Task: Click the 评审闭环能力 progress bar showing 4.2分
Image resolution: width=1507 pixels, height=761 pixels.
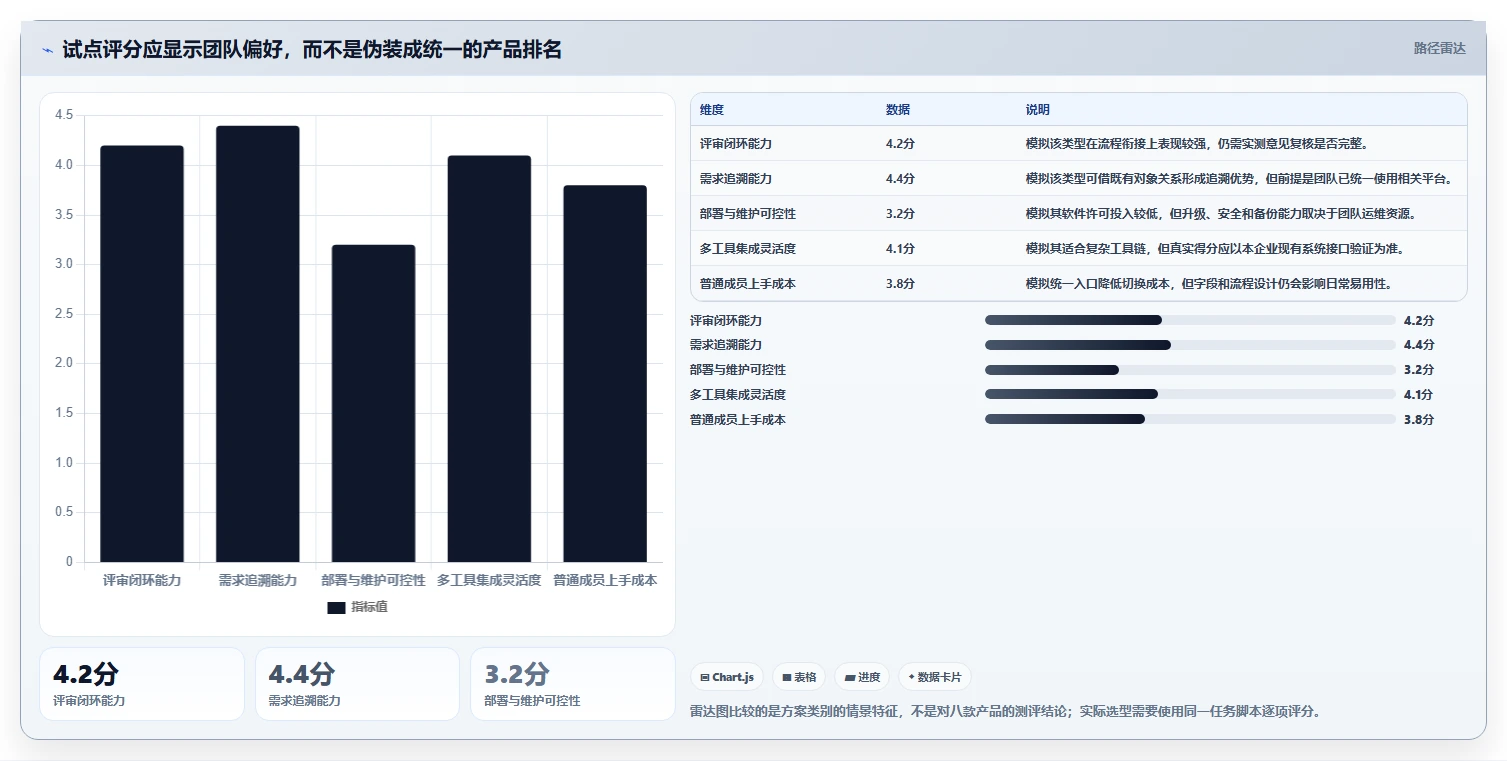Action: tap(1190, 320)
